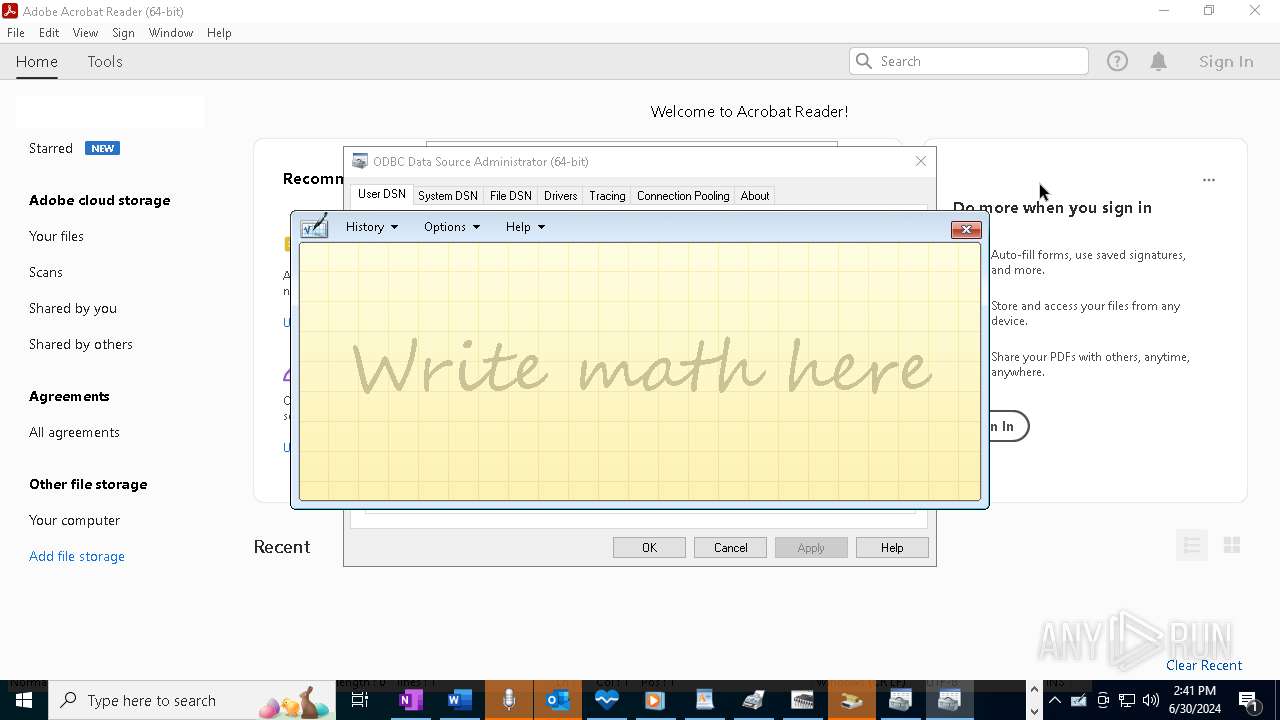Open the Tracing tab in ODBC Administrator

[x=607, y=196]
